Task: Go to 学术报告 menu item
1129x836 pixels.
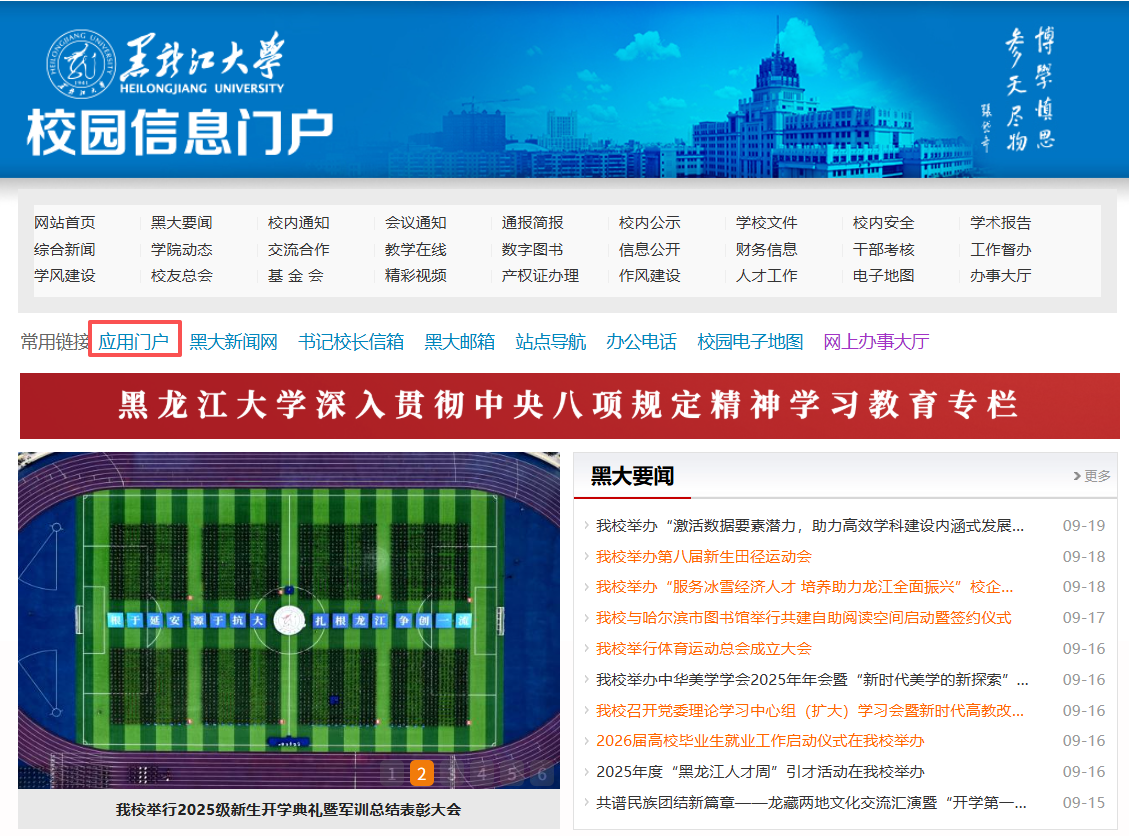Action: pyautogui.click(x=1000, y=223)
